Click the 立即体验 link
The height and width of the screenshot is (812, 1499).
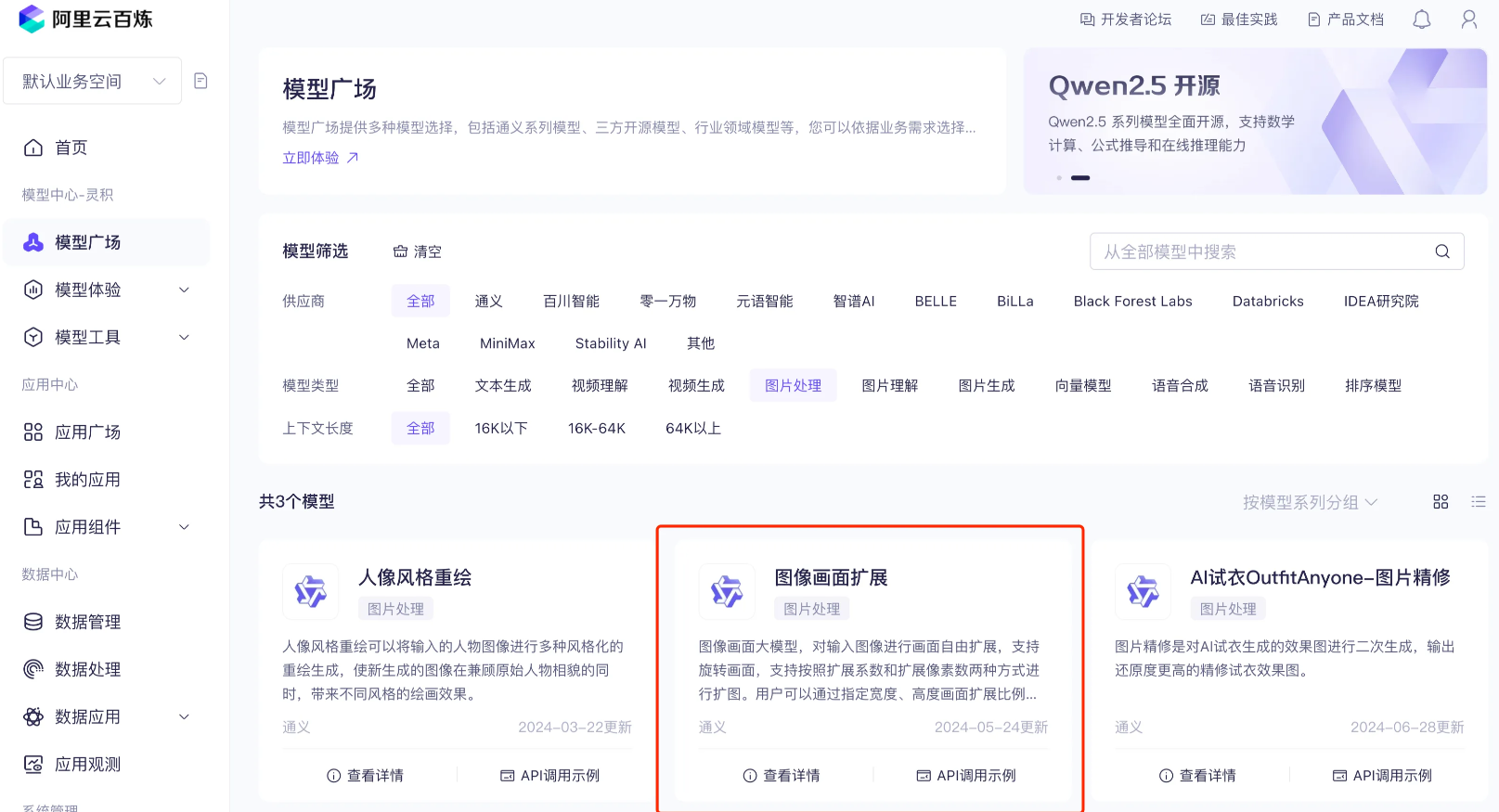(320, 158)
